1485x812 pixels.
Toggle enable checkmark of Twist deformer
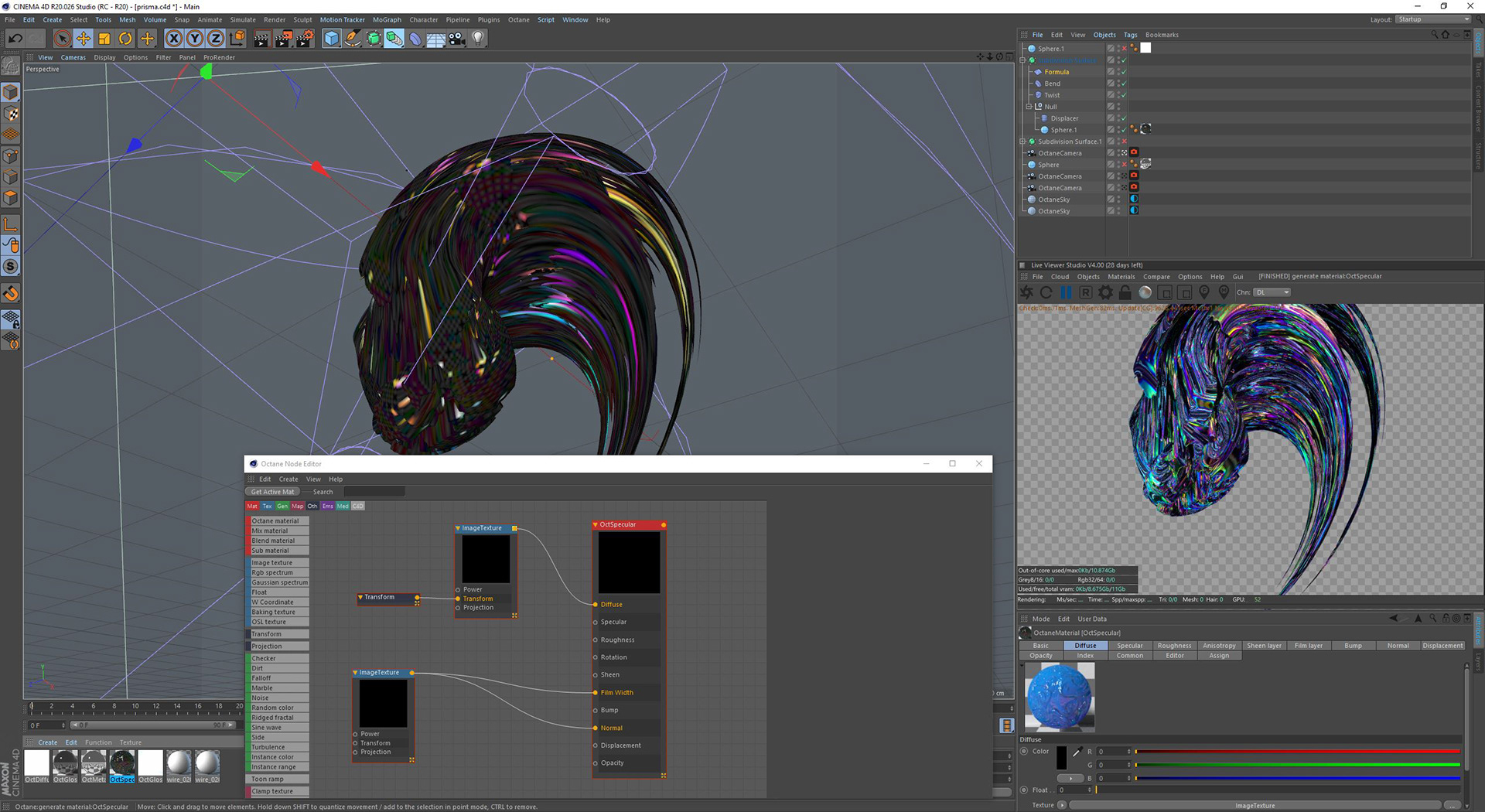click(1124, 95)
